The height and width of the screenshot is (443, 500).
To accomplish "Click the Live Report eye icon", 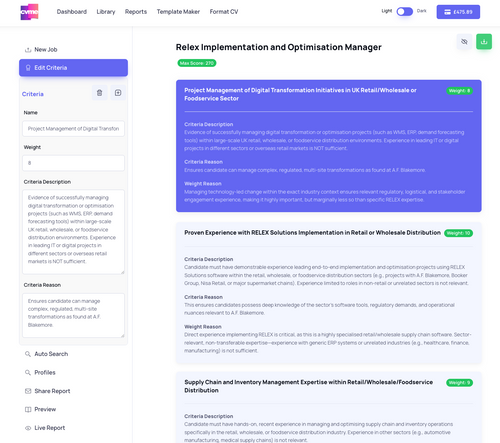I will pos(28,428).
